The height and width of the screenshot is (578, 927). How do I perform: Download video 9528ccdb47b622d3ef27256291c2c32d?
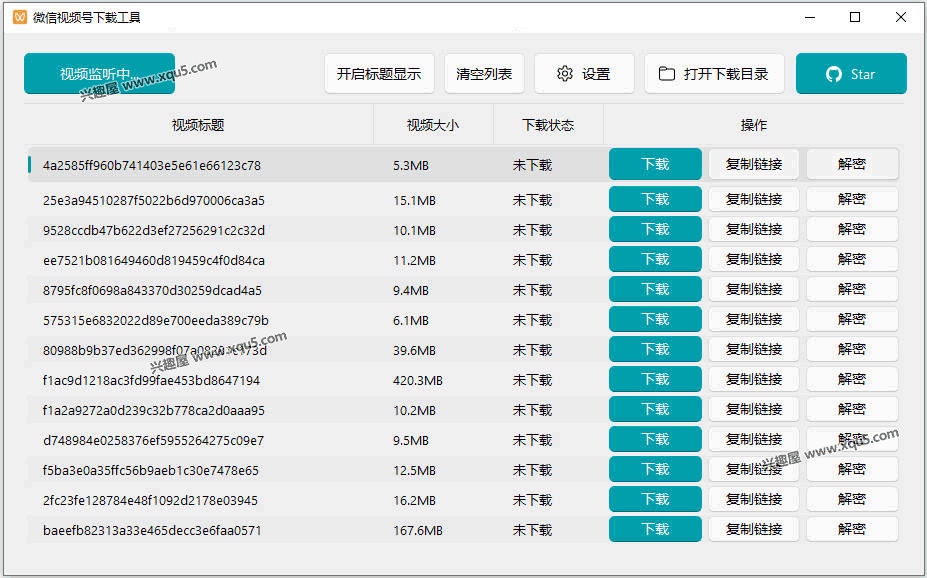pos(655,229)
